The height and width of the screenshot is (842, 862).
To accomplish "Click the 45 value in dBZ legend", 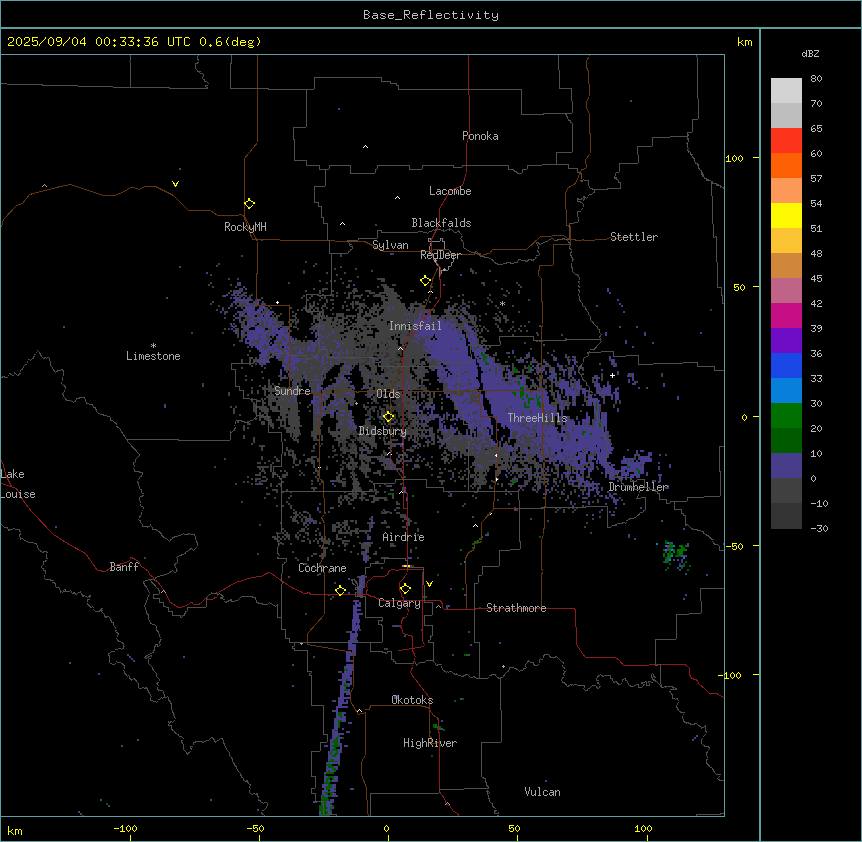I will click(816, 279).
